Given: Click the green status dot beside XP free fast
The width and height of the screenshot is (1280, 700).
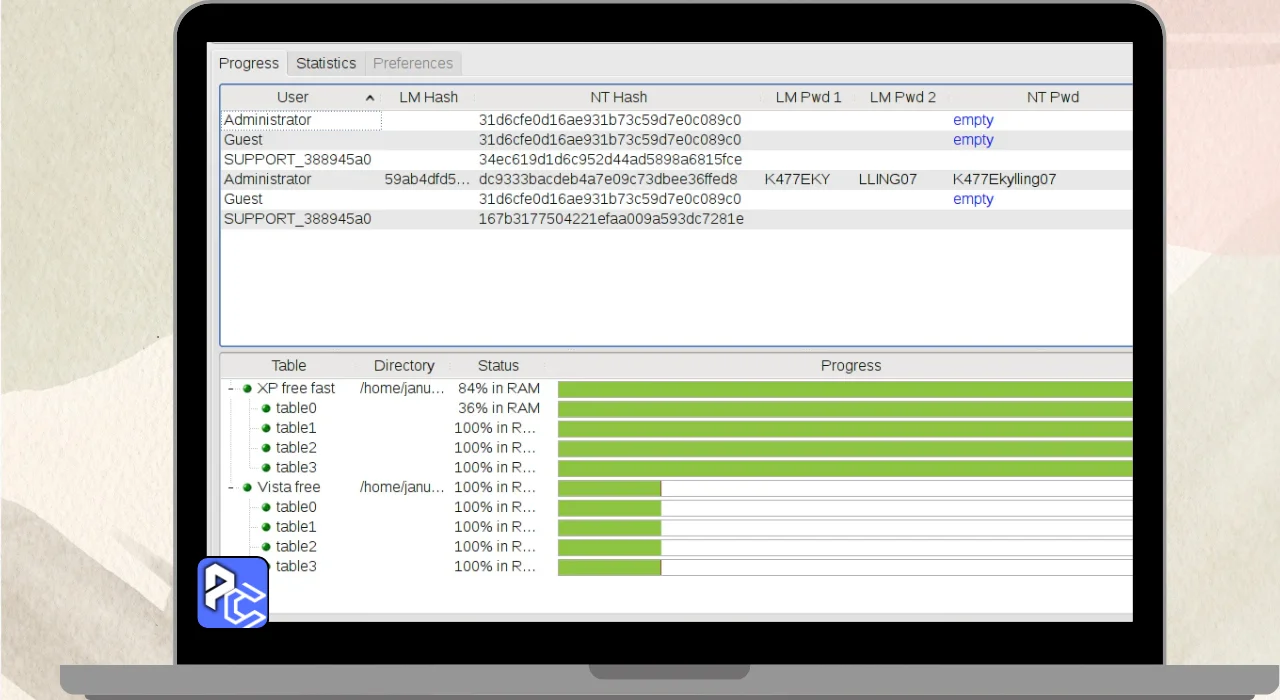Looking at the screenshot, I should click(247, 388).
